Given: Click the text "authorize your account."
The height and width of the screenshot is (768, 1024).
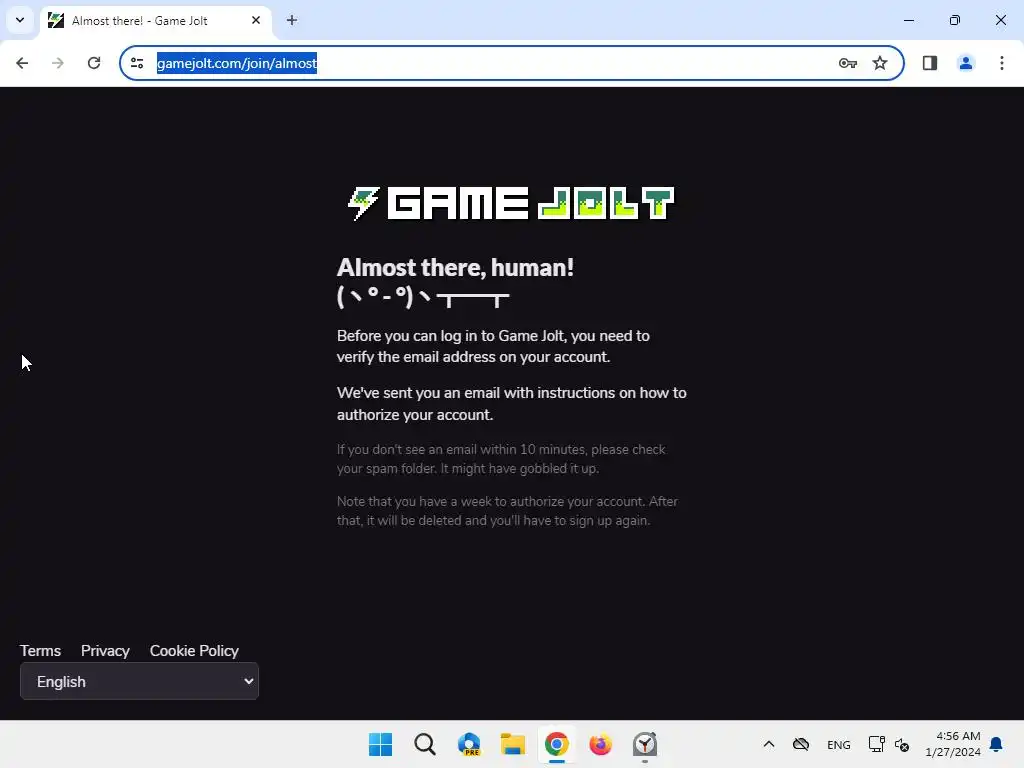Looking at the screenshot, I should (x=415, y=415).
